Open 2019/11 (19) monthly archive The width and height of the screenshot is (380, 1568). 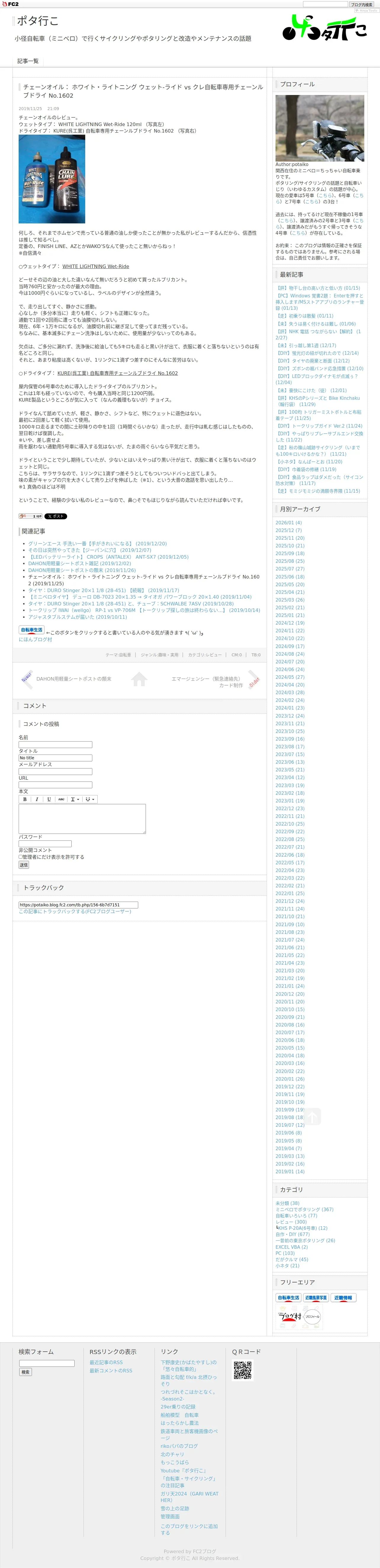pos(290,1094)
